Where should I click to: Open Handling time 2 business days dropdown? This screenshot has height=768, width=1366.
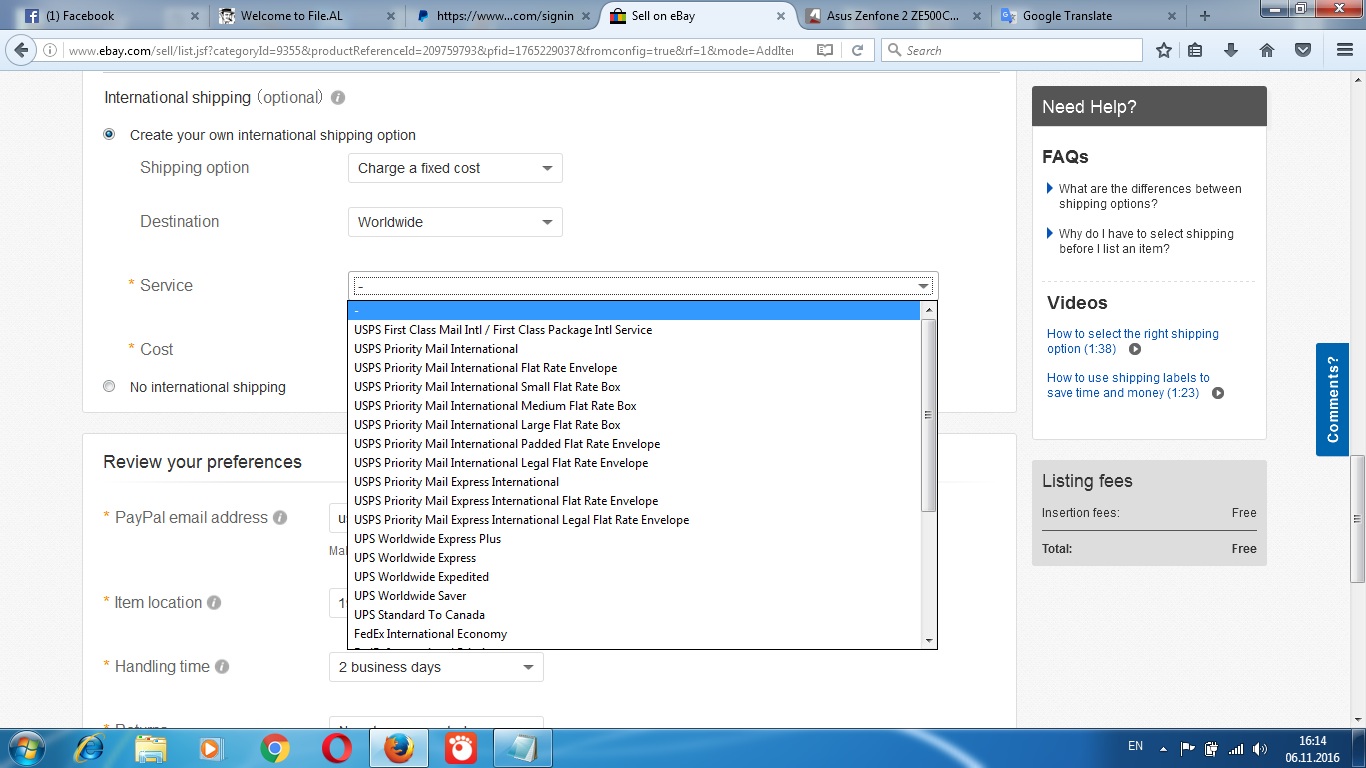tap(436, 667)
